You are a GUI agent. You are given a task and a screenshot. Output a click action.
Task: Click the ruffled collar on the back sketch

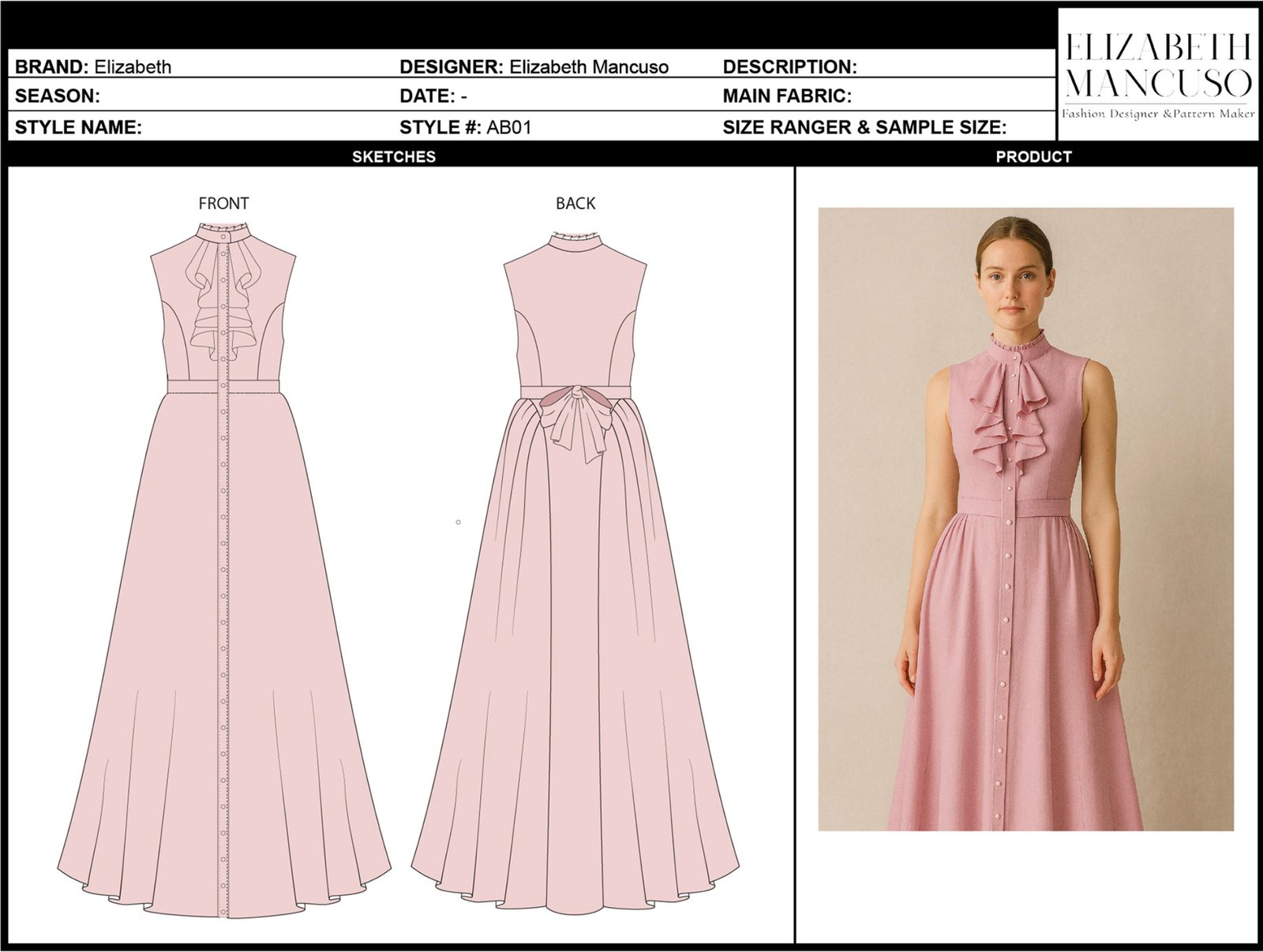pyautogui.click(x=575, y=238)
